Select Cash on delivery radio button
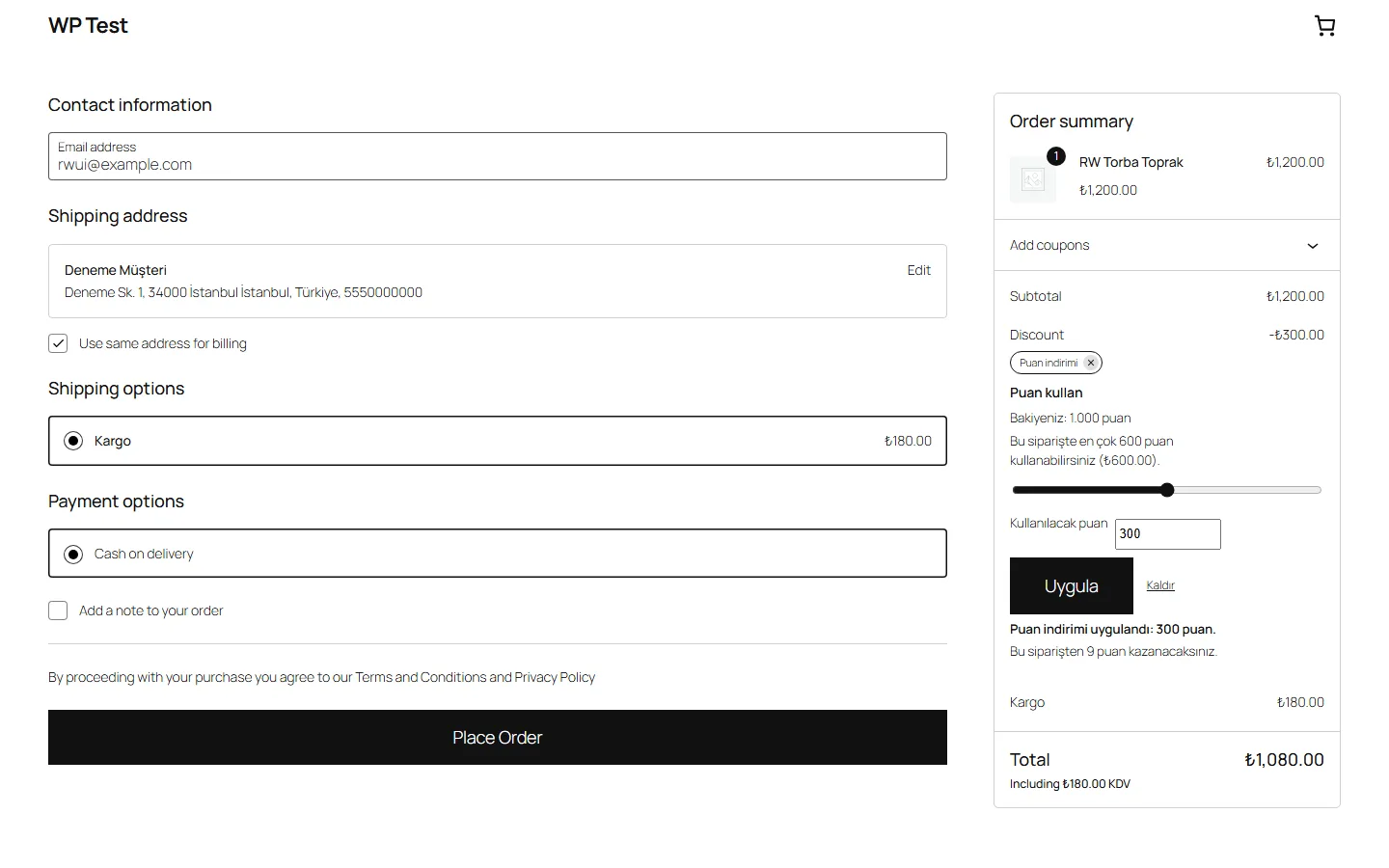 pos(73,554)
